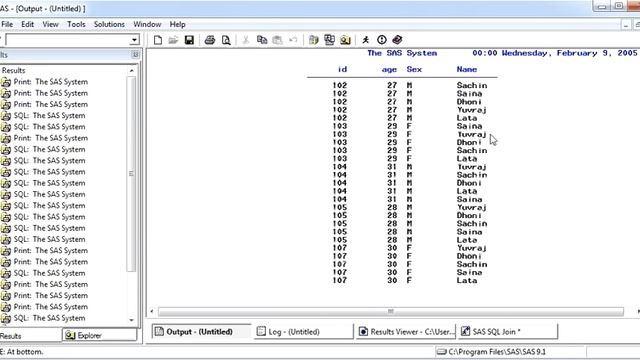Viewport: 640px width, 360px height.
Task: Click the output scroll-right arrow
Action: [x=637, y=311]
